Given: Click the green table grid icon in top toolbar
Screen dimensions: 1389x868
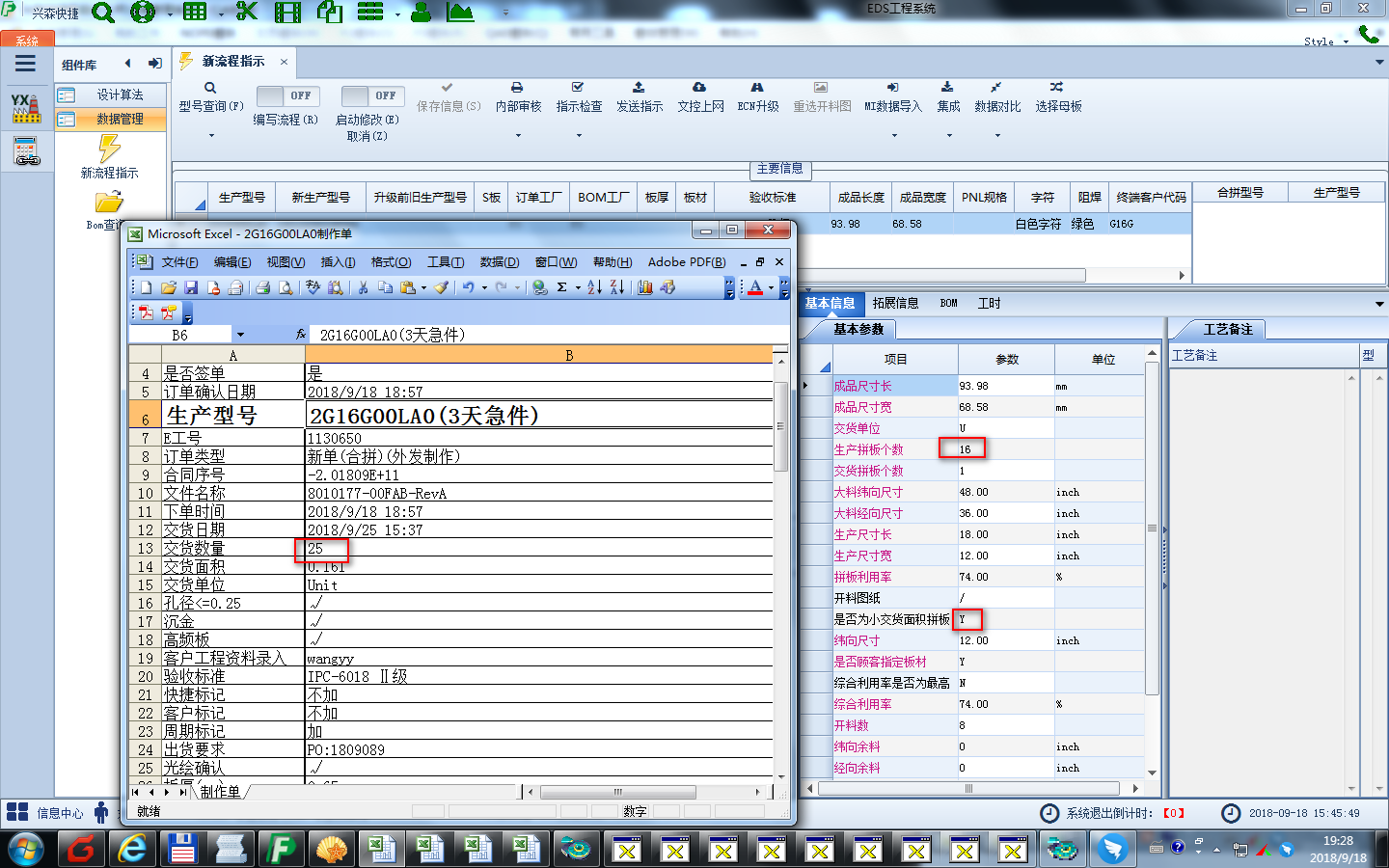Looking at the screenshot, I should coord(195,13).
